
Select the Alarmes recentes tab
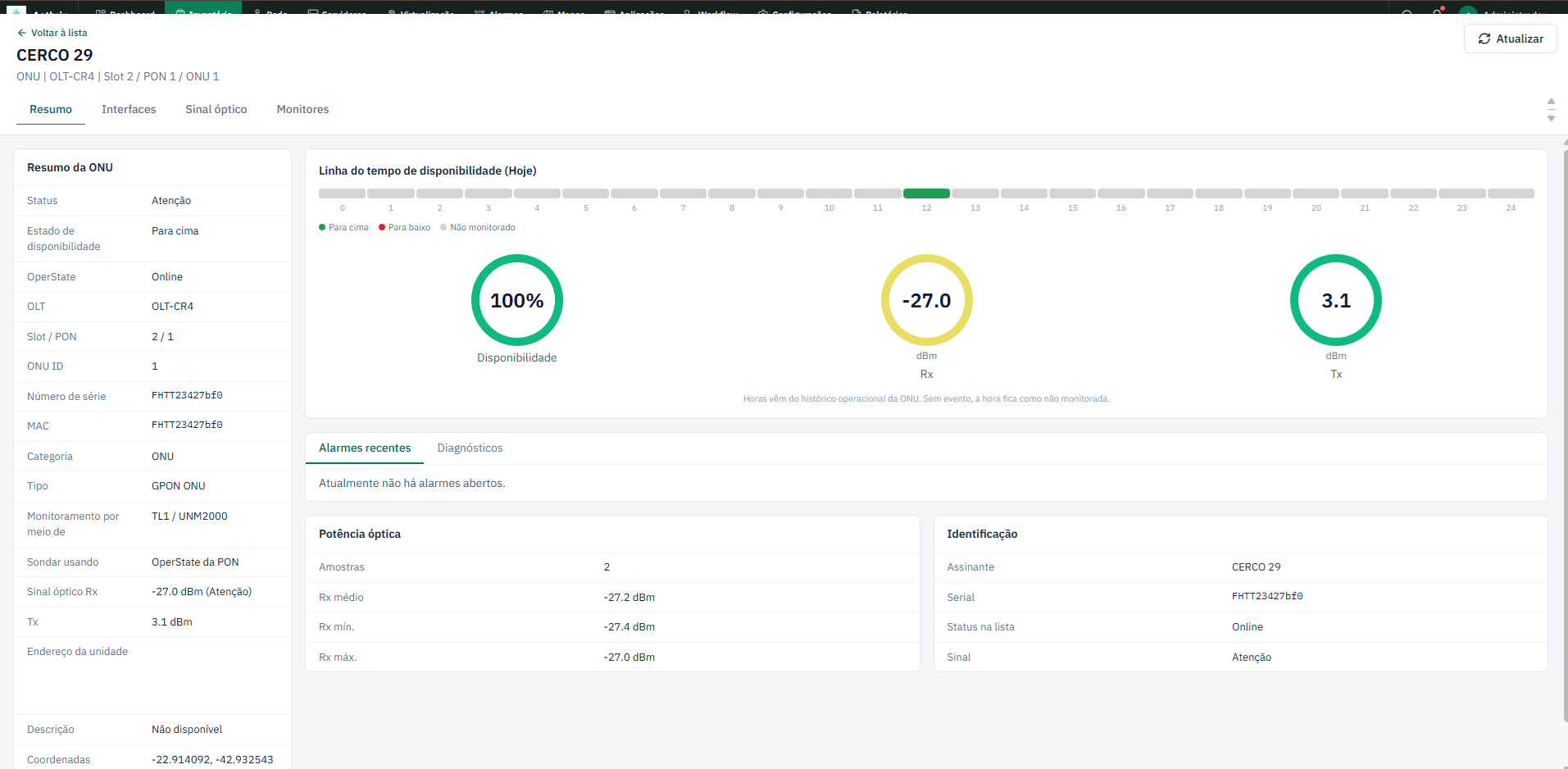365,448
